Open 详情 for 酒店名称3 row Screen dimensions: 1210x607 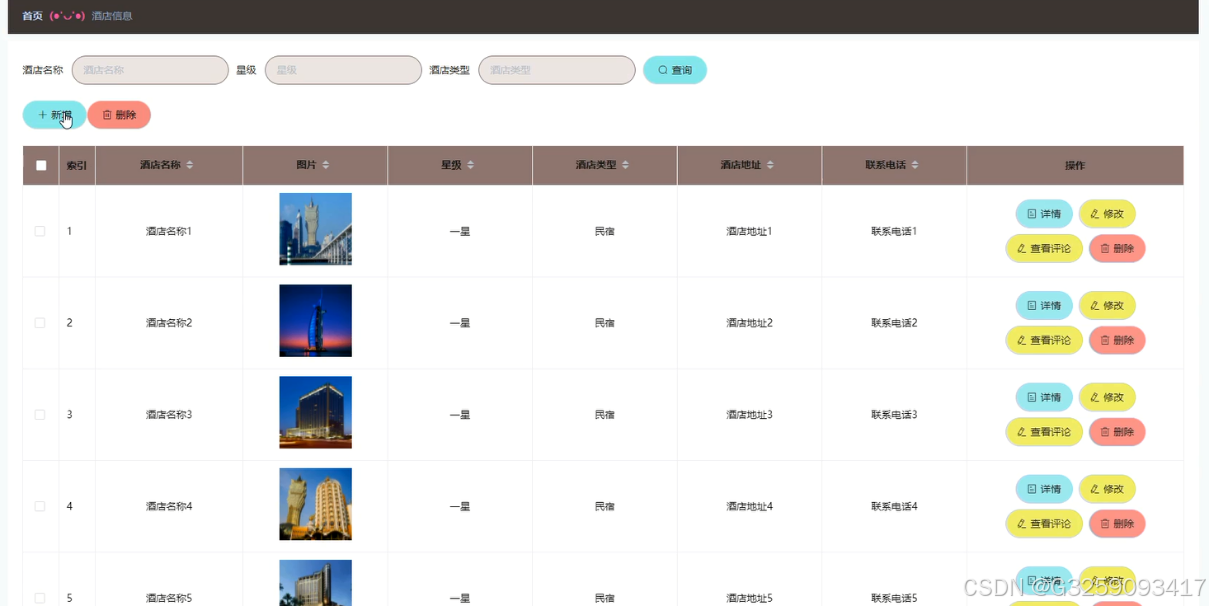[1044, 397]
